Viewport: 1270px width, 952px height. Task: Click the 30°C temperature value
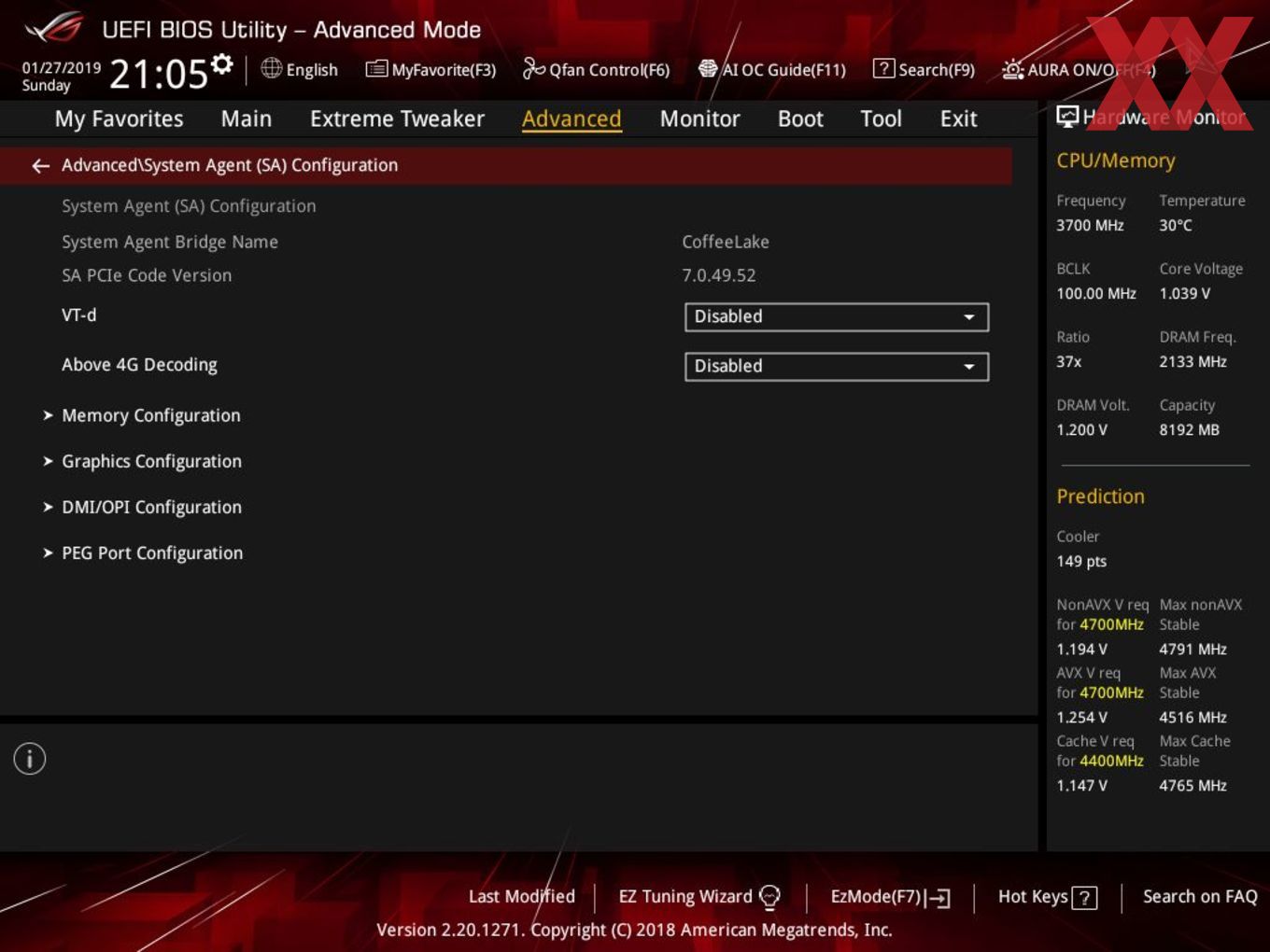[x=1176, y=225]
